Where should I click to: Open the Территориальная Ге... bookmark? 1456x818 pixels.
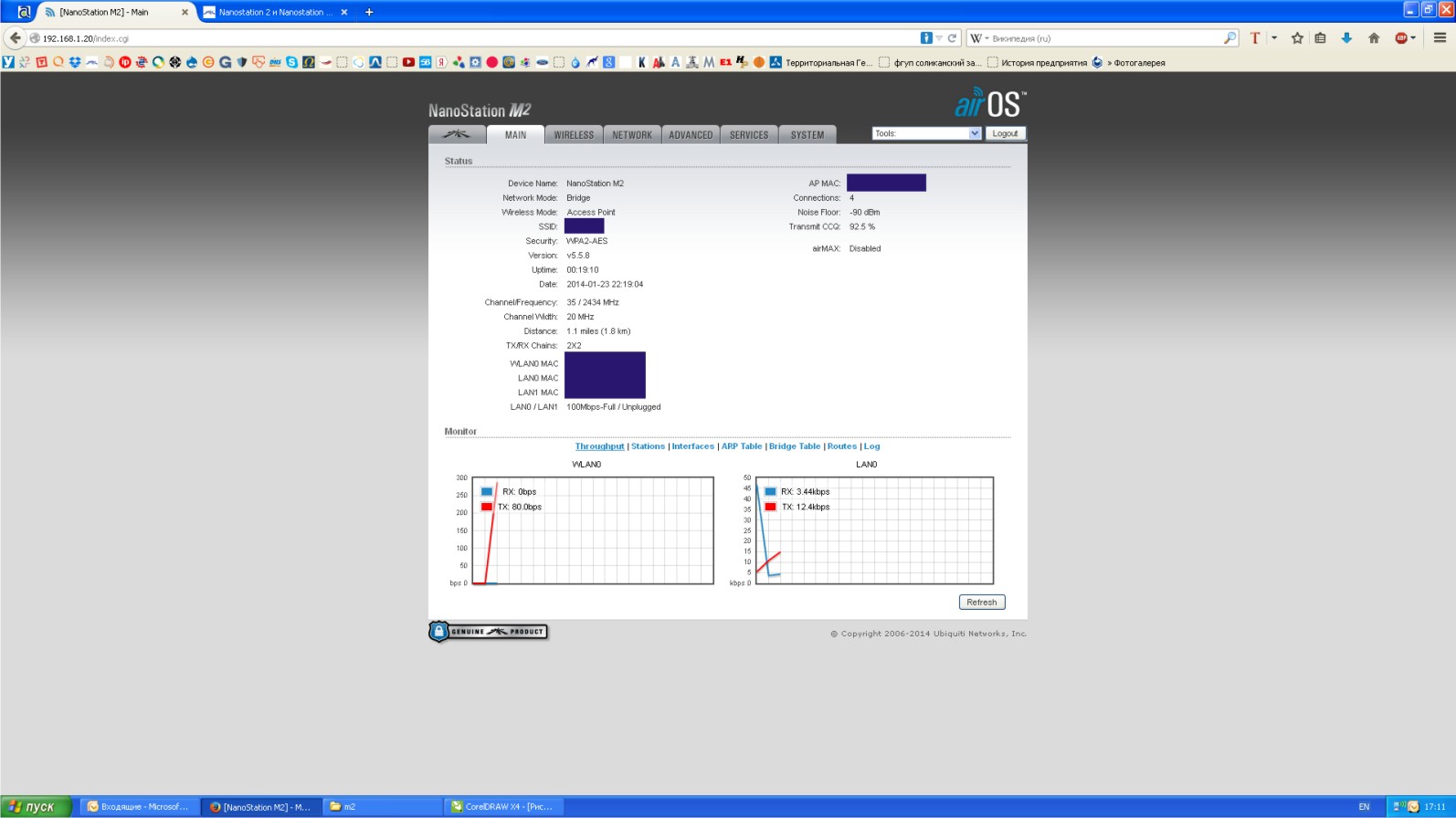tap(821, 62)
